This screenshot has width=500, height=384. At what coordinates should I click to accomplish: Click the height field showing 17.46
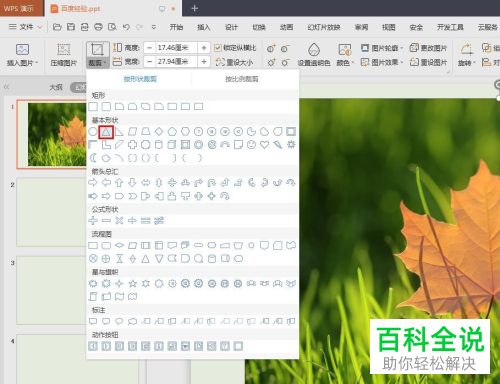(x=176, y=48)
